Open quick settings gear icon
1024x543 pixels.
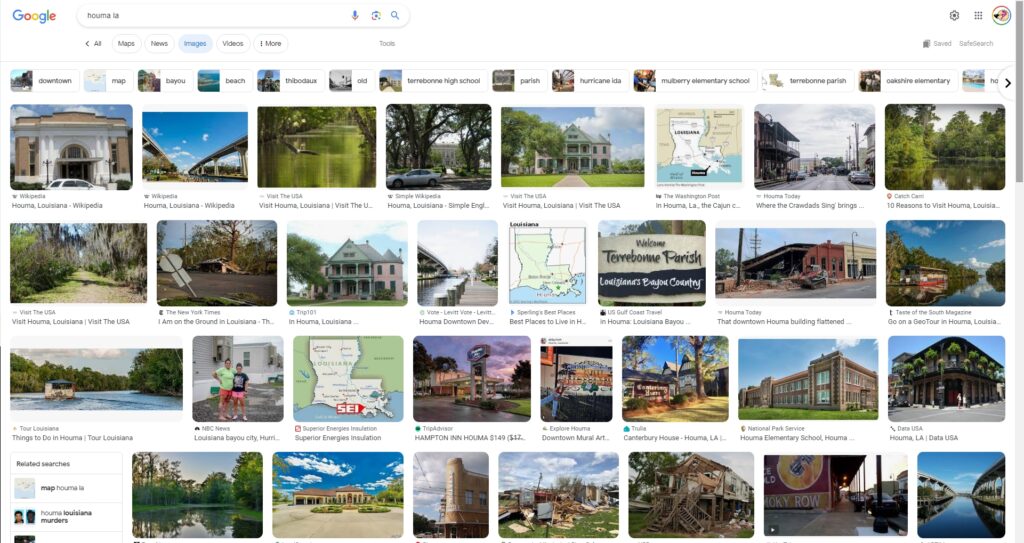point(954,15)
